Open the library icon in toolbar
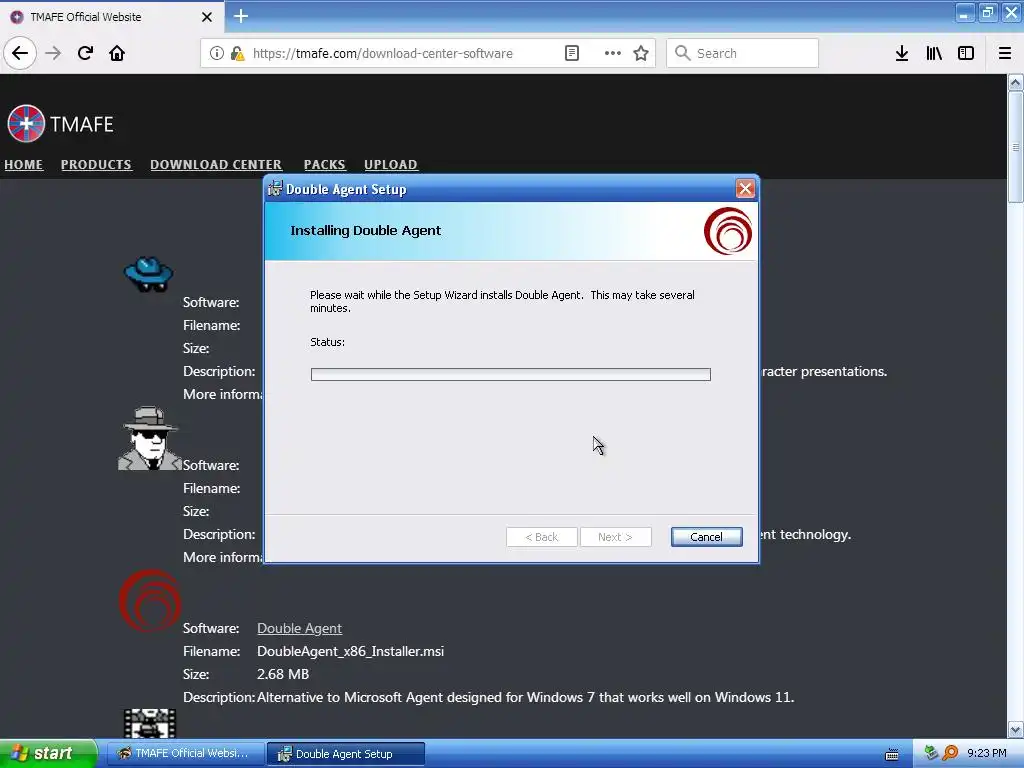The height and width of the screenshot is (768, 1024). click(x=934, y=53)
